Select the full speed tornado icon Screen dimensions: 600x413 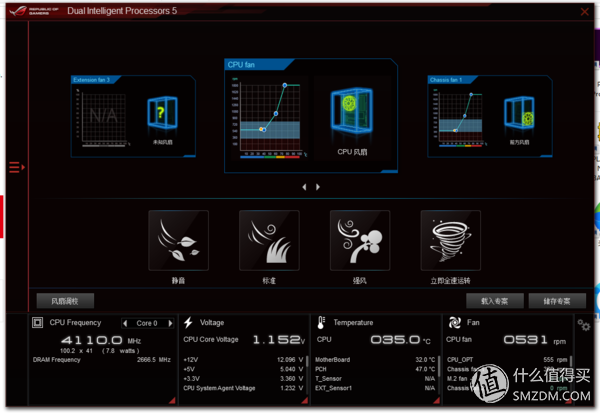pos(450,240)
